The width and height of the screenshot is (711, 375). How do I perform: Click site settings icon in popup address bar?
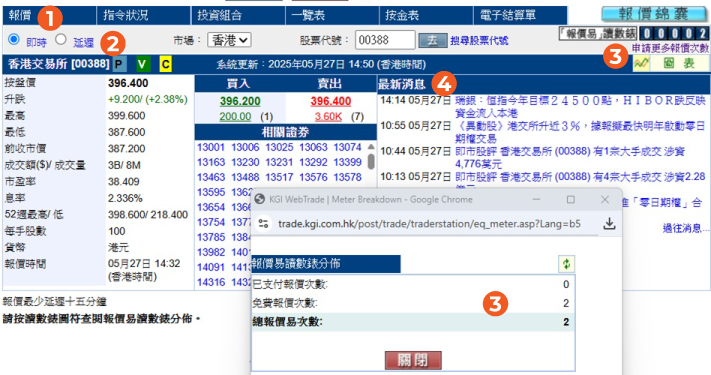(x=263, y=224)
